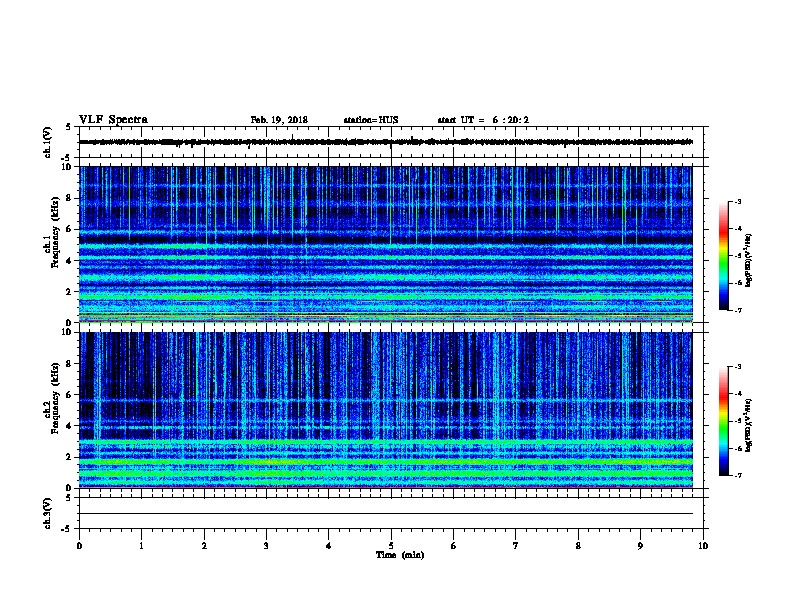Click the "ch.1(V)" waveform axis label
The height and width of the screenshot is (612, 792).
(x=47, y=142)
